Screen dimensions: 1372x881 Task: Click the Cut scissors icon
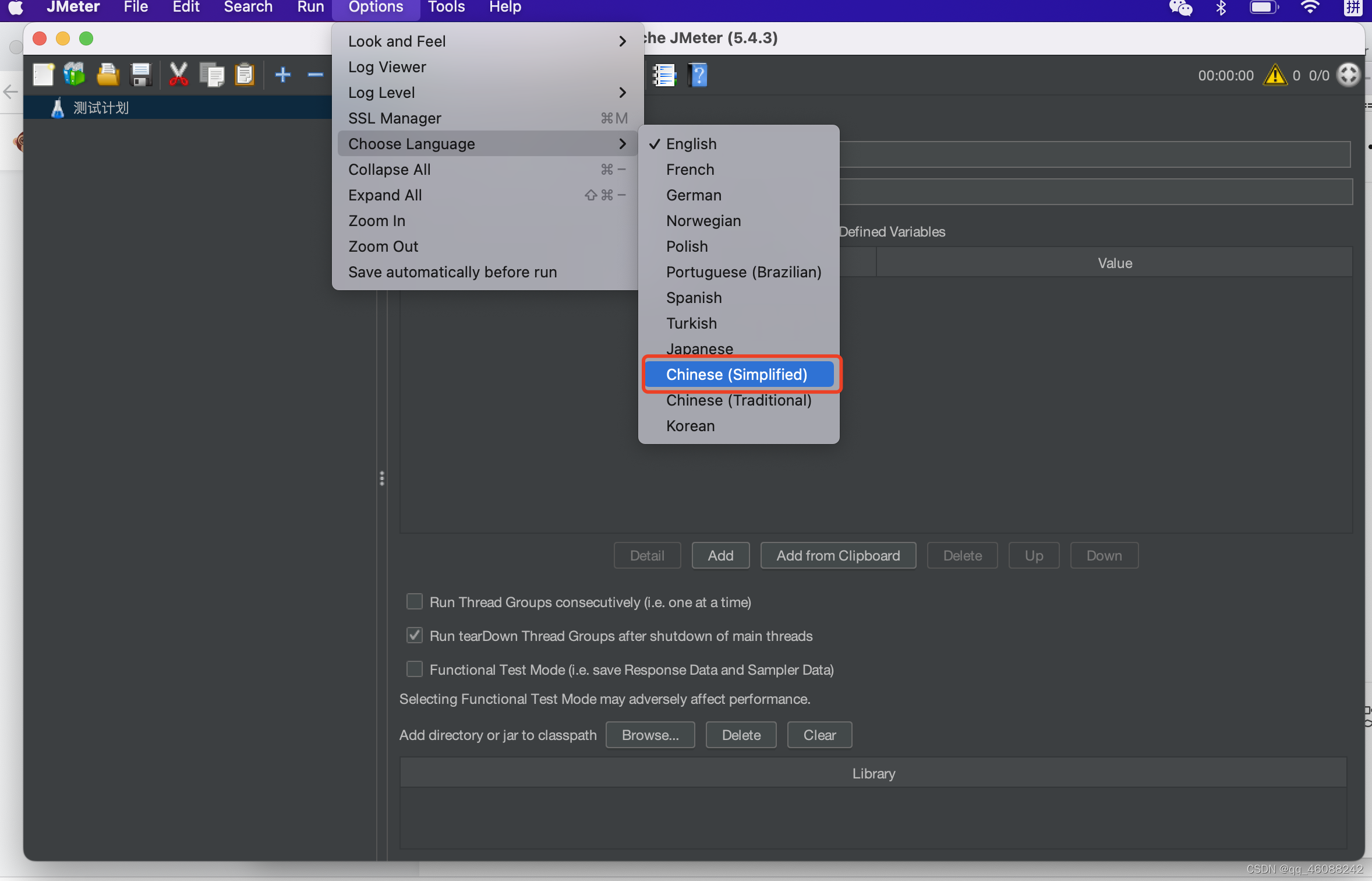tap(178, 75)
